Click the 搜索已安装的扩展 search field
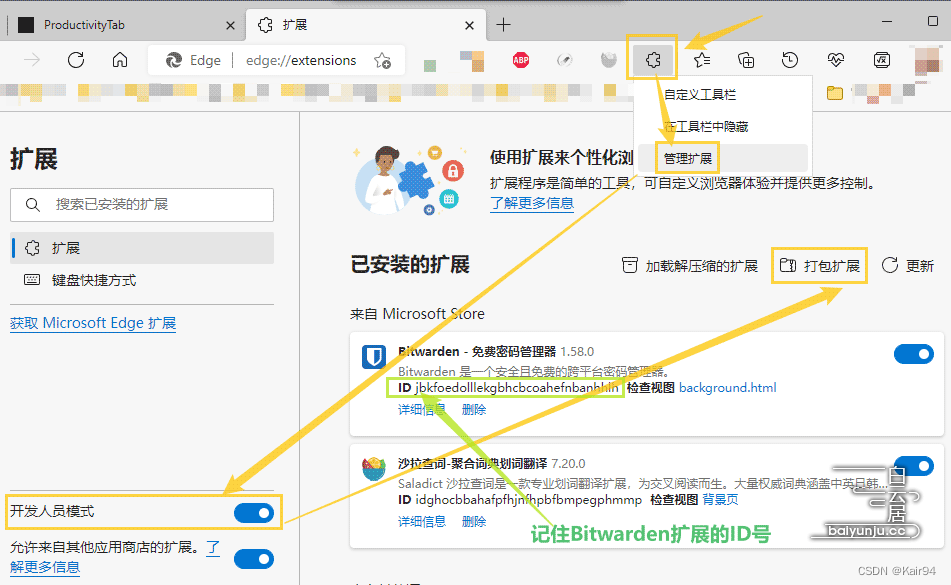The width and height of the screenshot is (951, 585). pos(141,205)
